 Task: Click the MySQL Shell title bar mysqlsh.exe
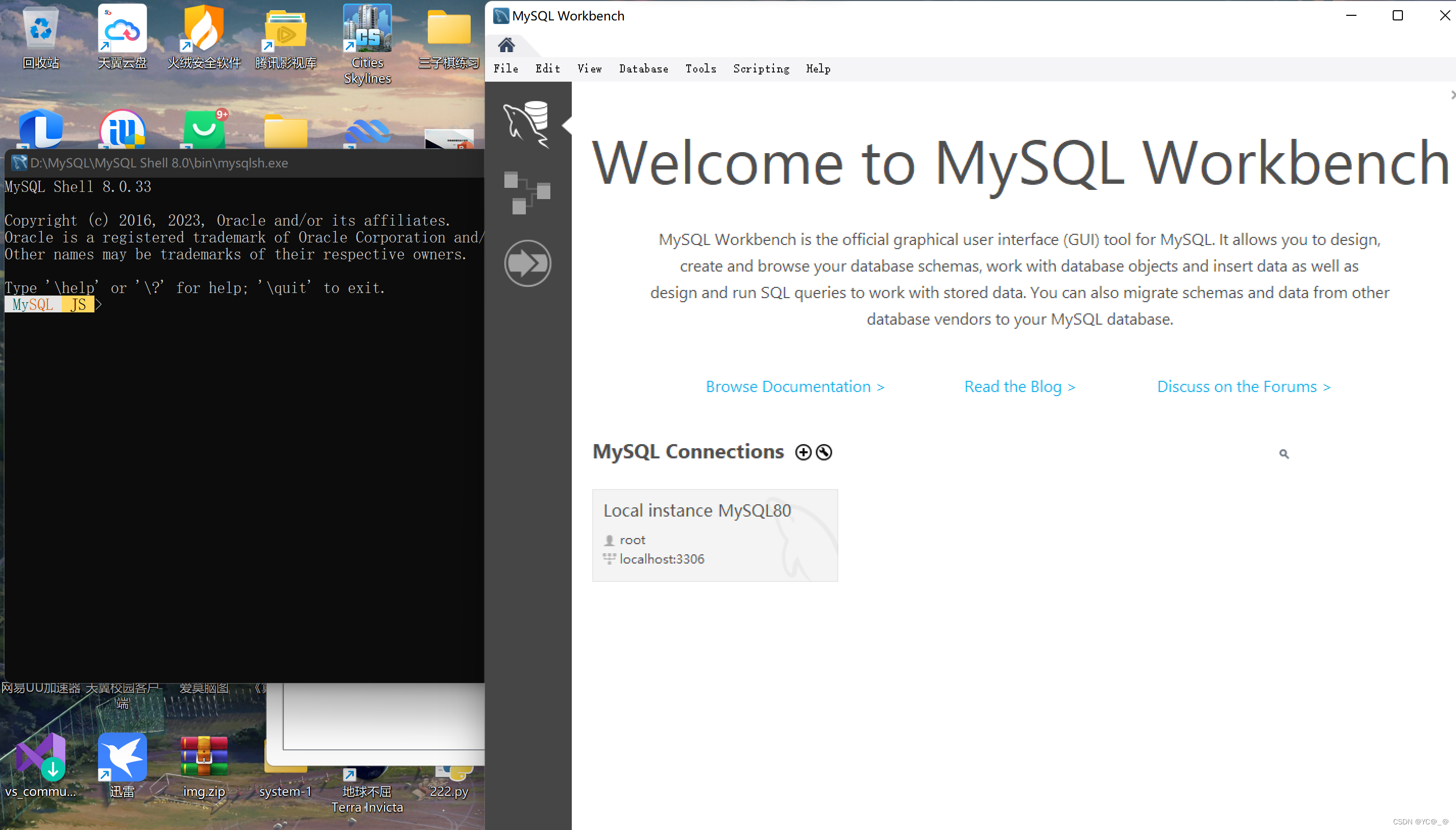click(x=245, y=163)
